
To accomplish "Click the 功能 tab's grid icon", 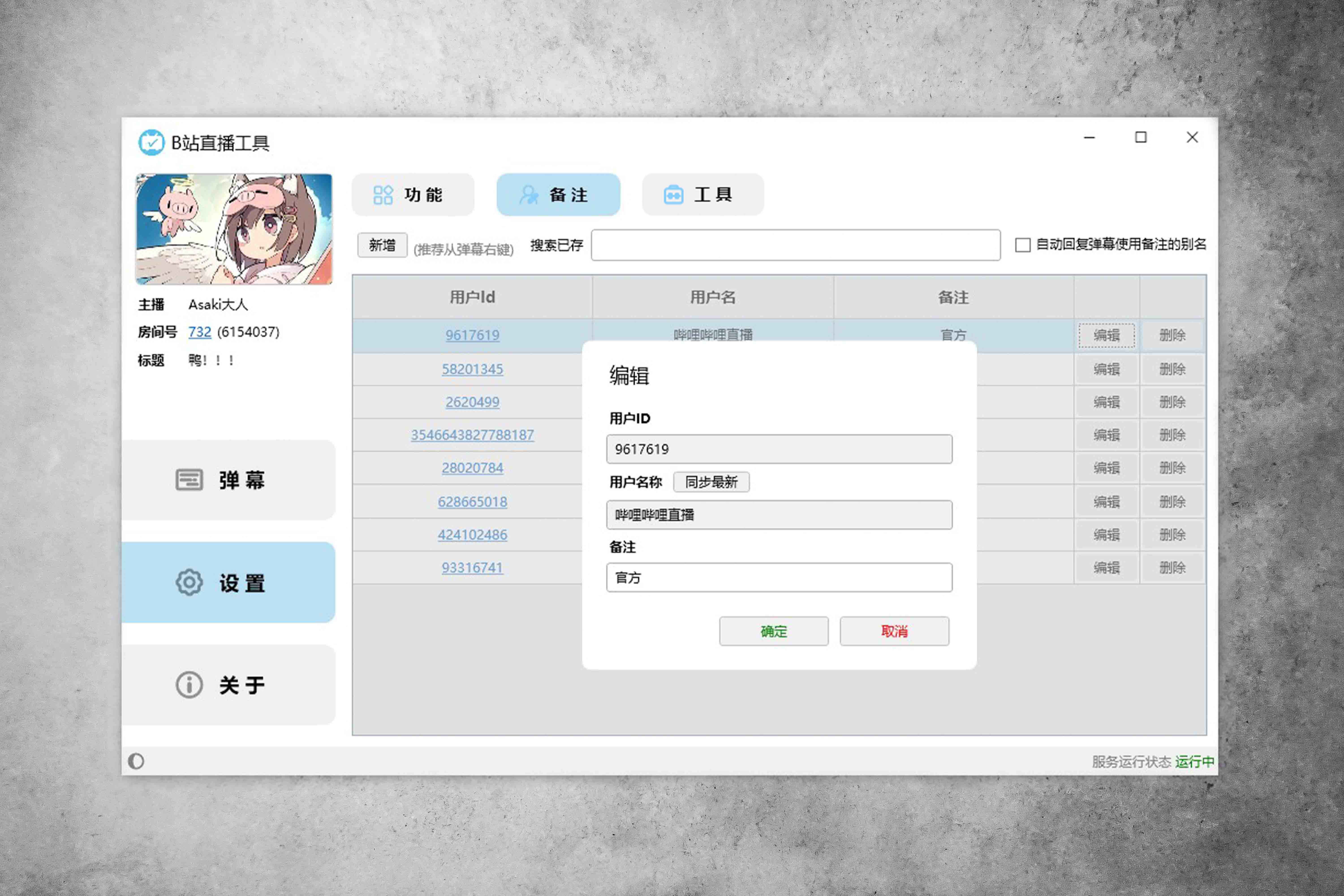I will 383,195.
